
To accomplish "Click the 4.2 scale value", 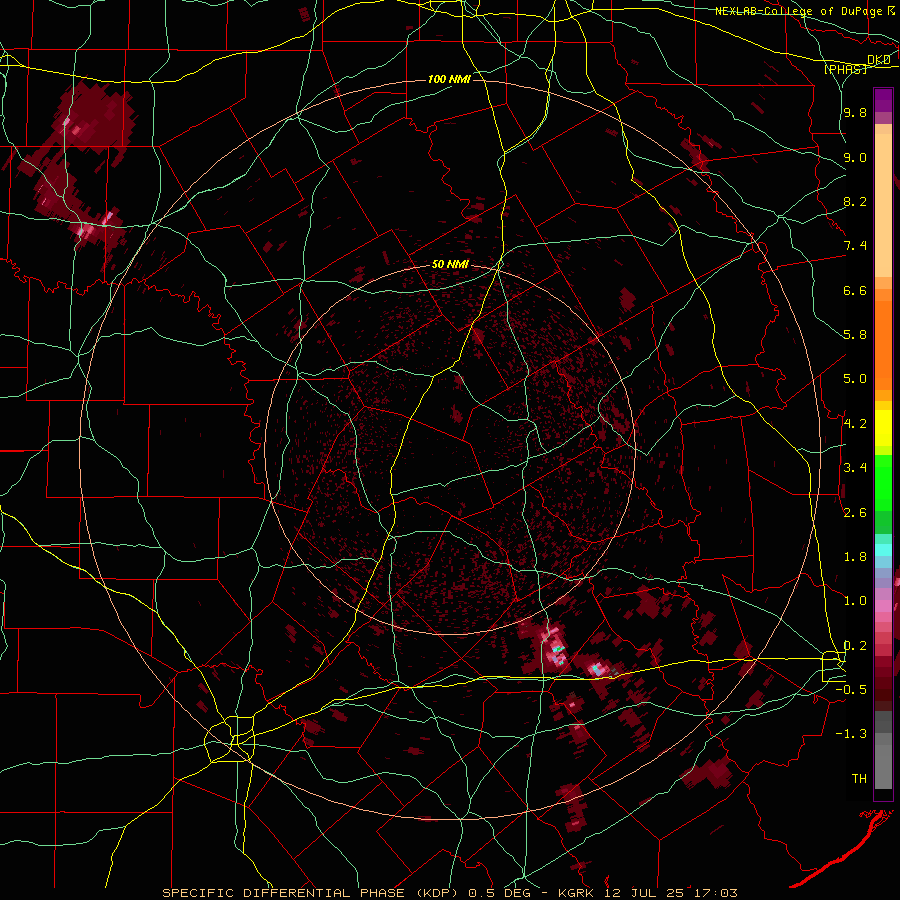I will coord(855,424).
